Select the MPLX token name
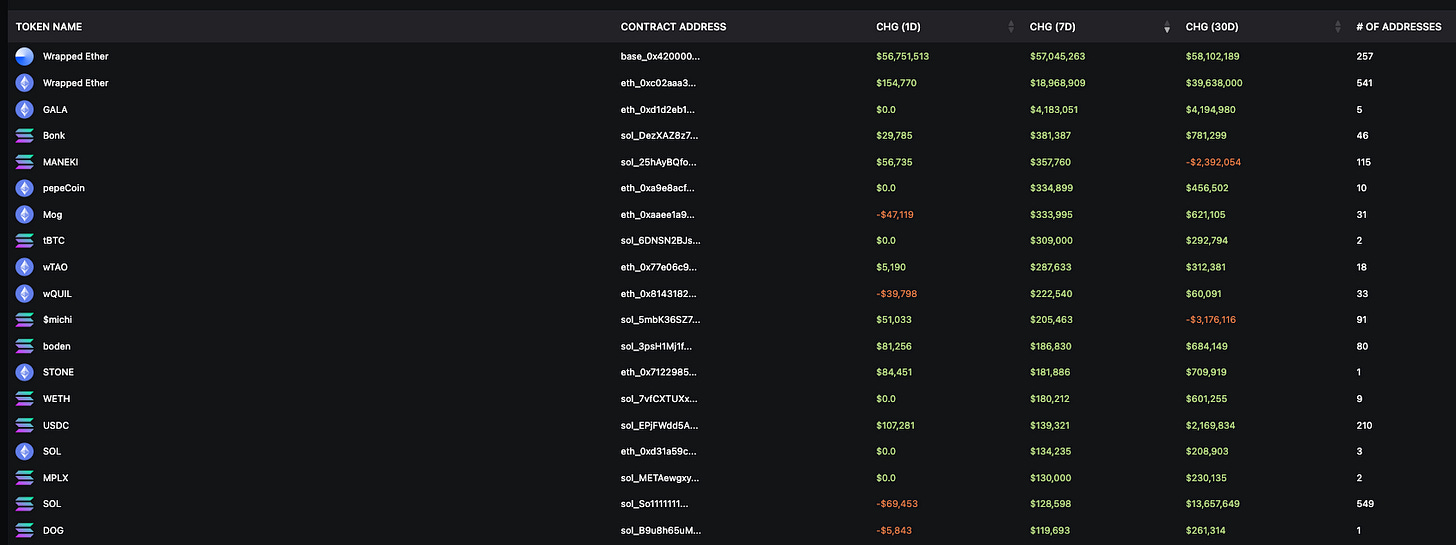This screenshot has height=545, width=1456. tap(54, 478)
